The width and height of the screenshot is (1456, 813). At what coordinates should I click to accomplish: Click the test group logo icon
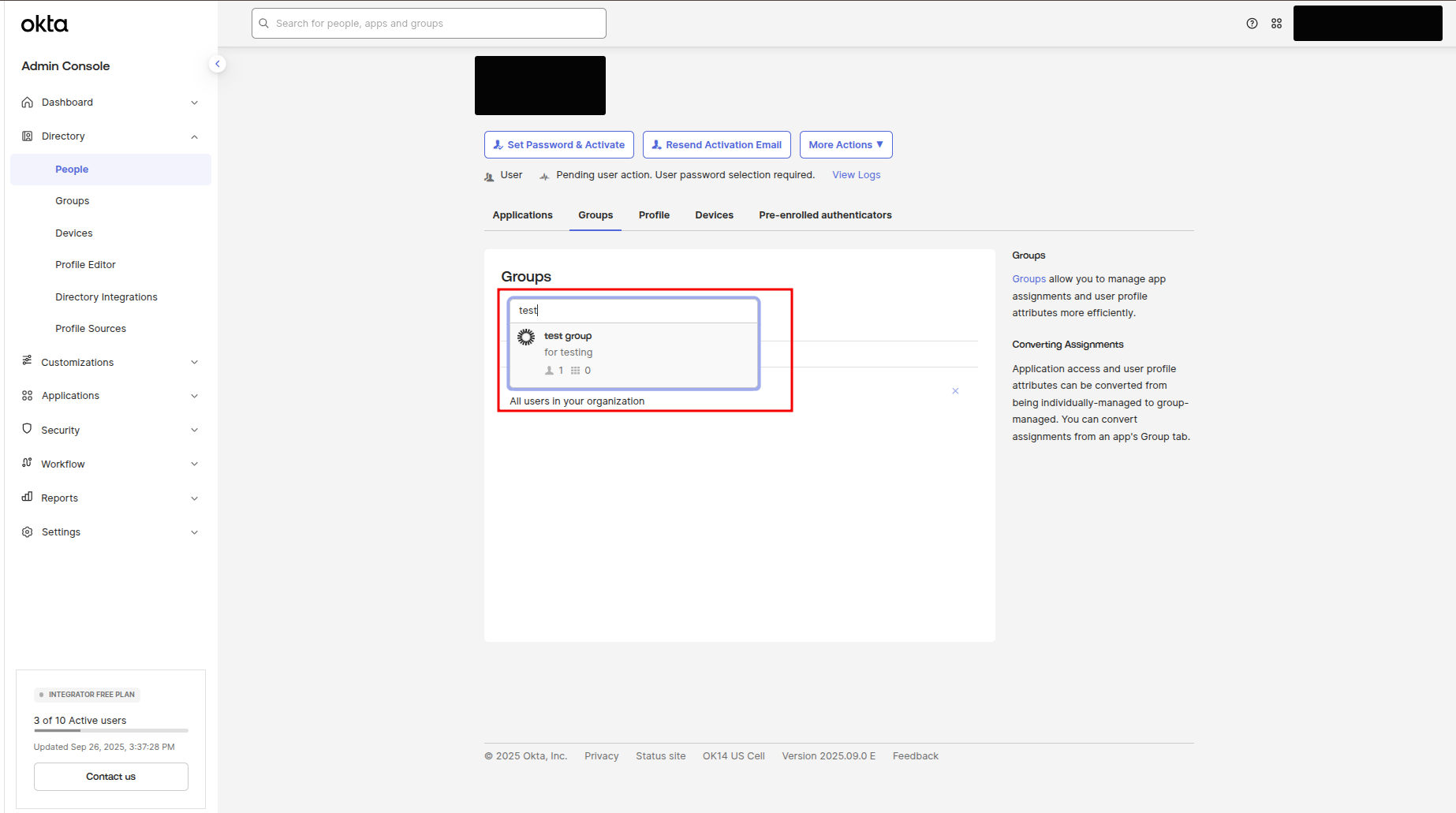click(x=526, y=338)
